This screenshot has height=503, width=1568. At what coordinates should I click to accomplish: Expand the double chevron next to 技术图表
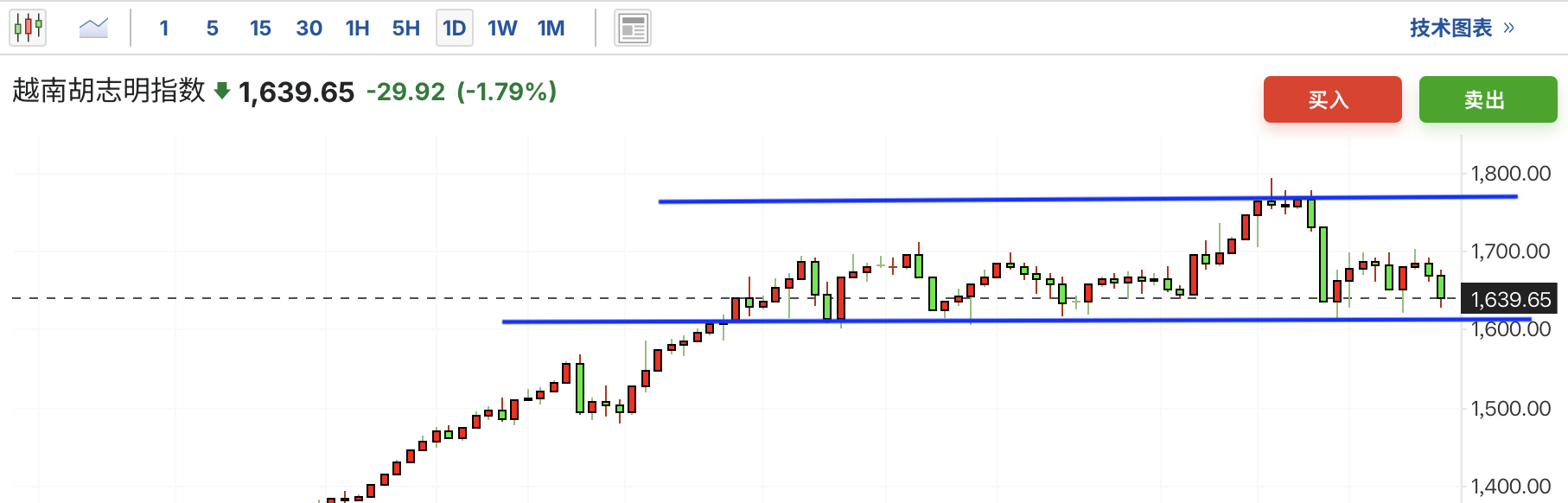coord(1509,28)
